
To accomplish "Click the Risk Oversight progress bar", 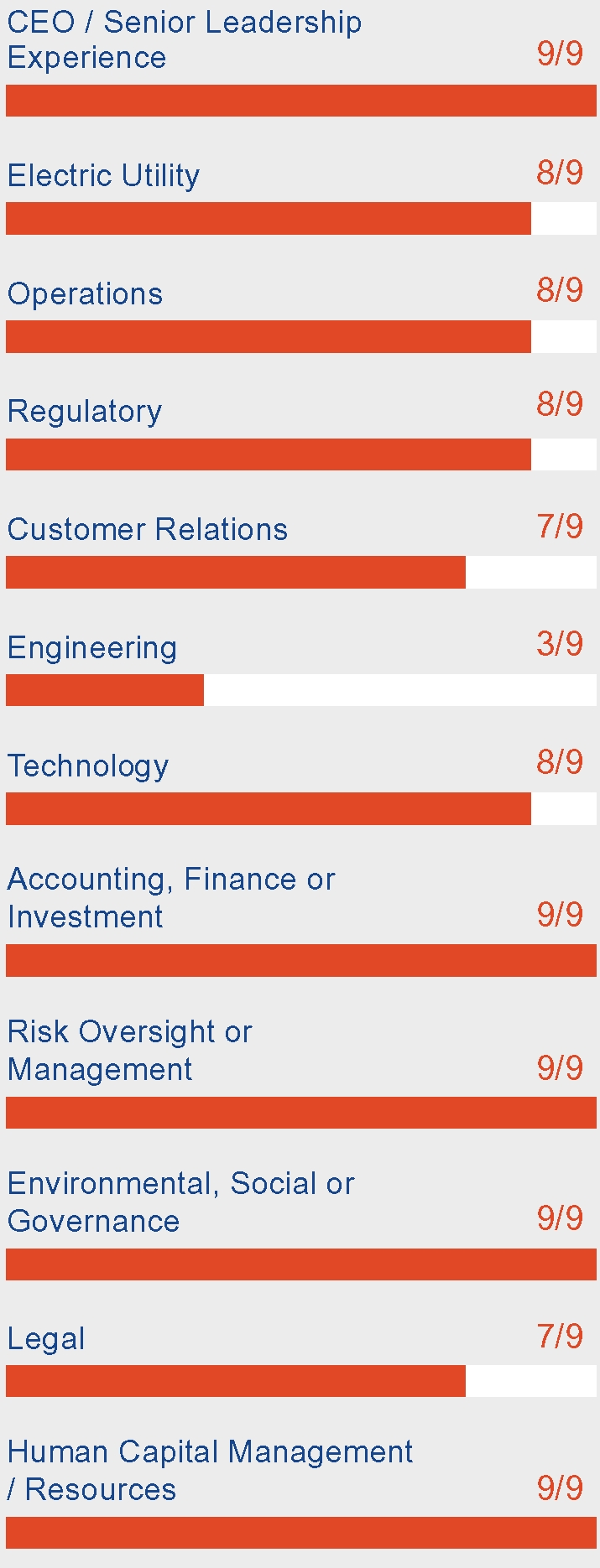I will [x=300, y=1113].
